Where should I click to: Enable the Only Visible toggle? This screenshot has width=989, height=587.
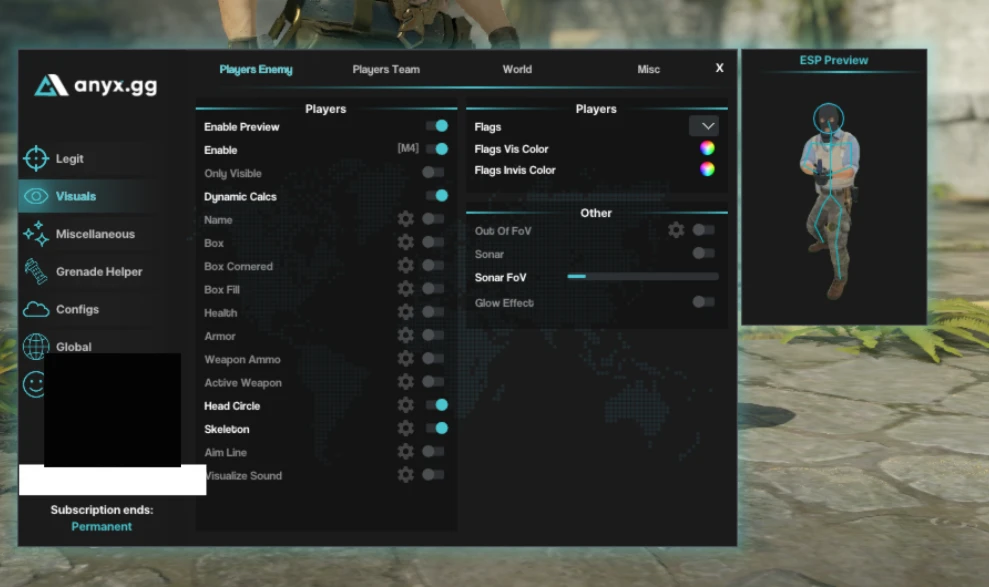[x=433, y=172]
